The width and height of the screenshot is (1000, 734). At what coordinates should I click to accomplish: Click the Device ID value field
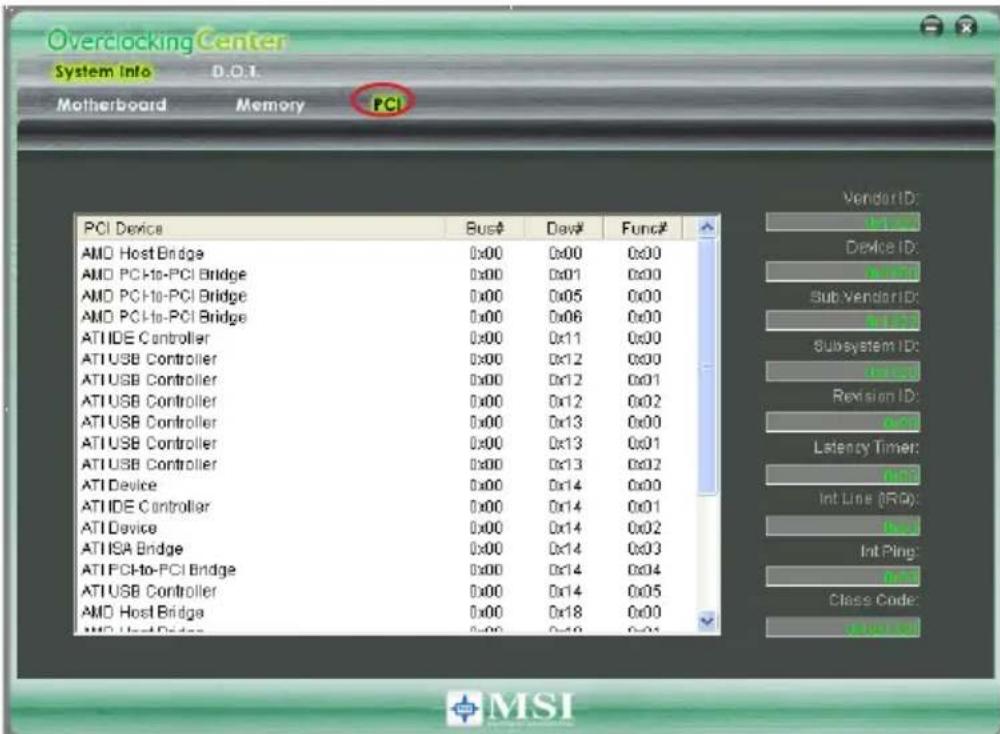pyautogui.click(x=842, y=272)
